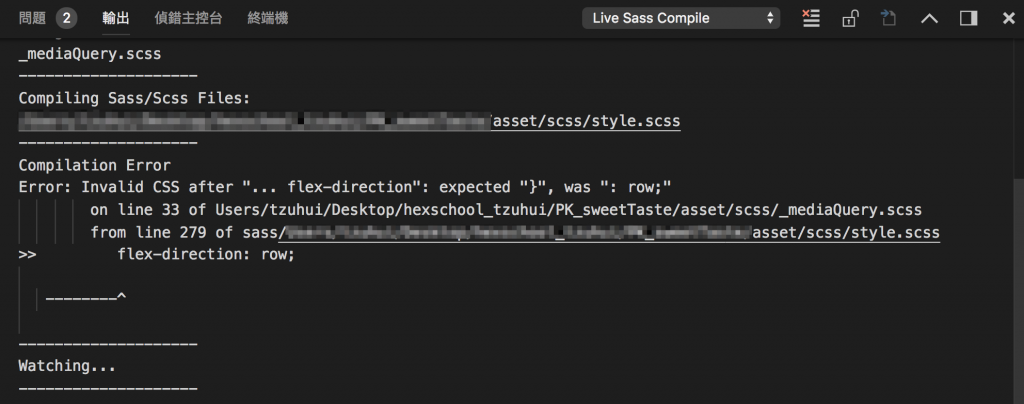
Task: Click the Compilation Error text line
Action: 95,165
